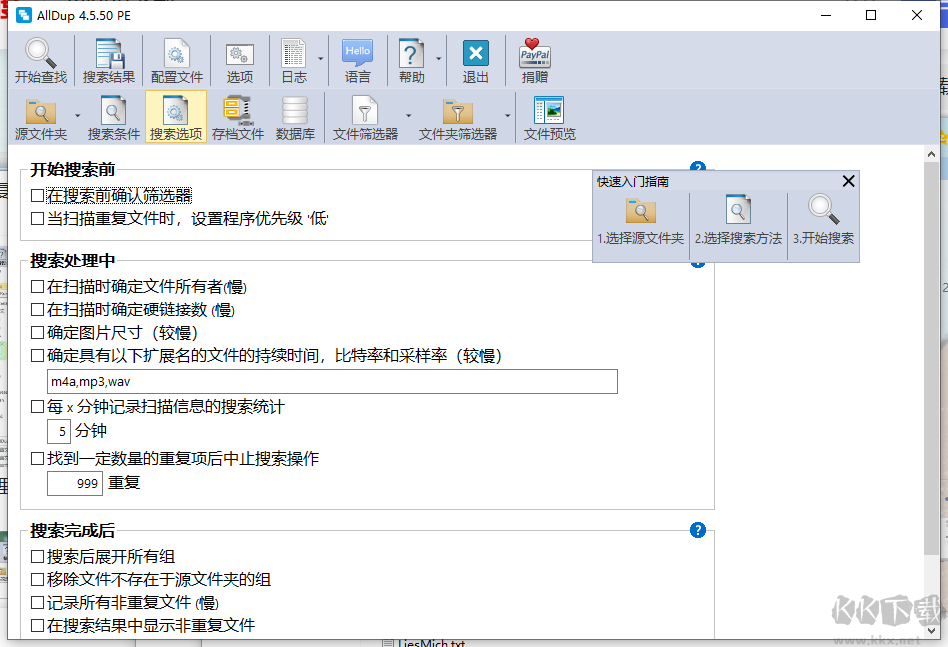Edit the m4a,mp3,wav extensions field
This screenshot has height=647, width=948.
(330, 381)
